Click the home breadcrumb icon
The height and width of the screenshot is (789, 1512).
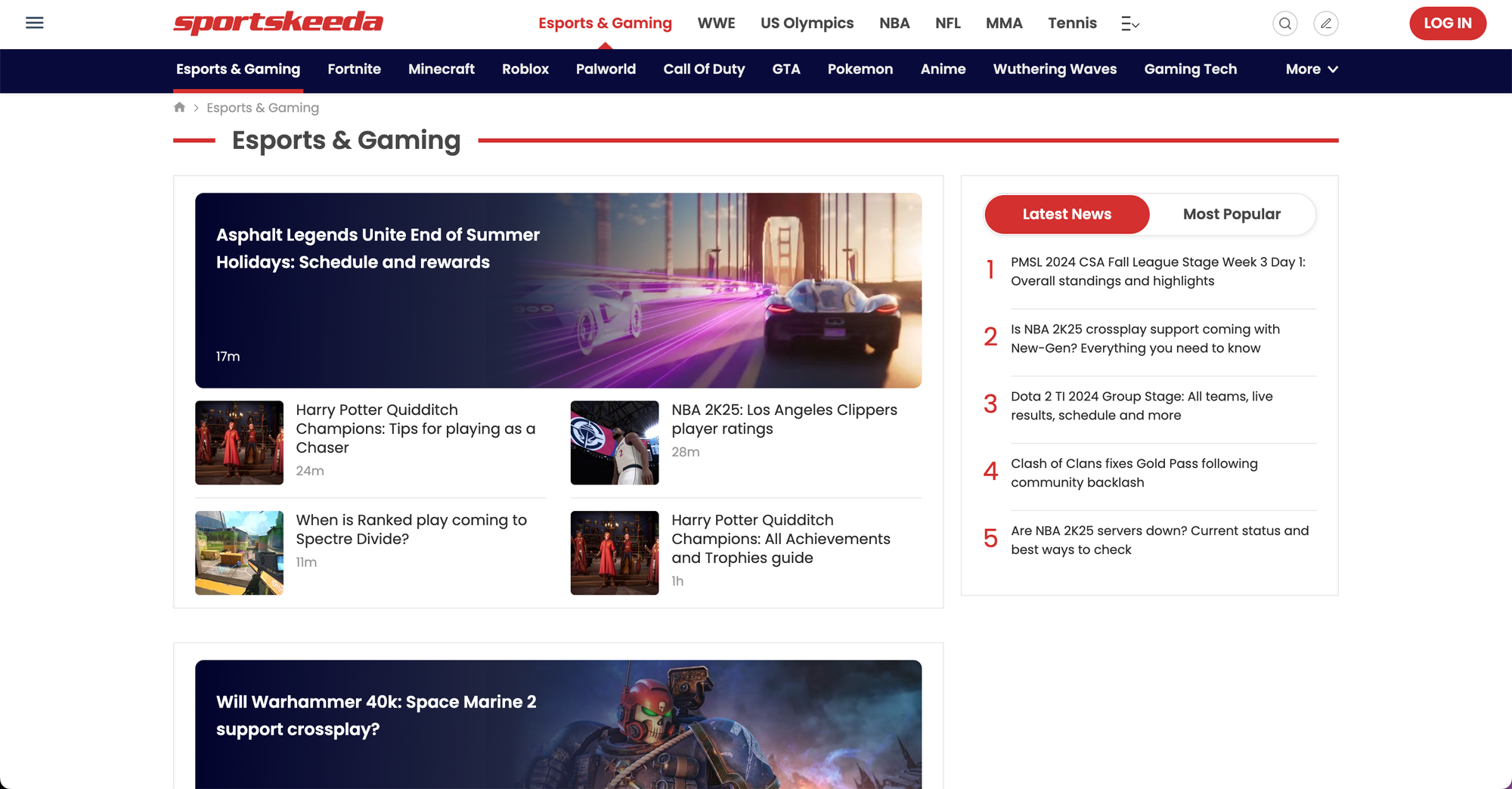click(x=179, y=107)
